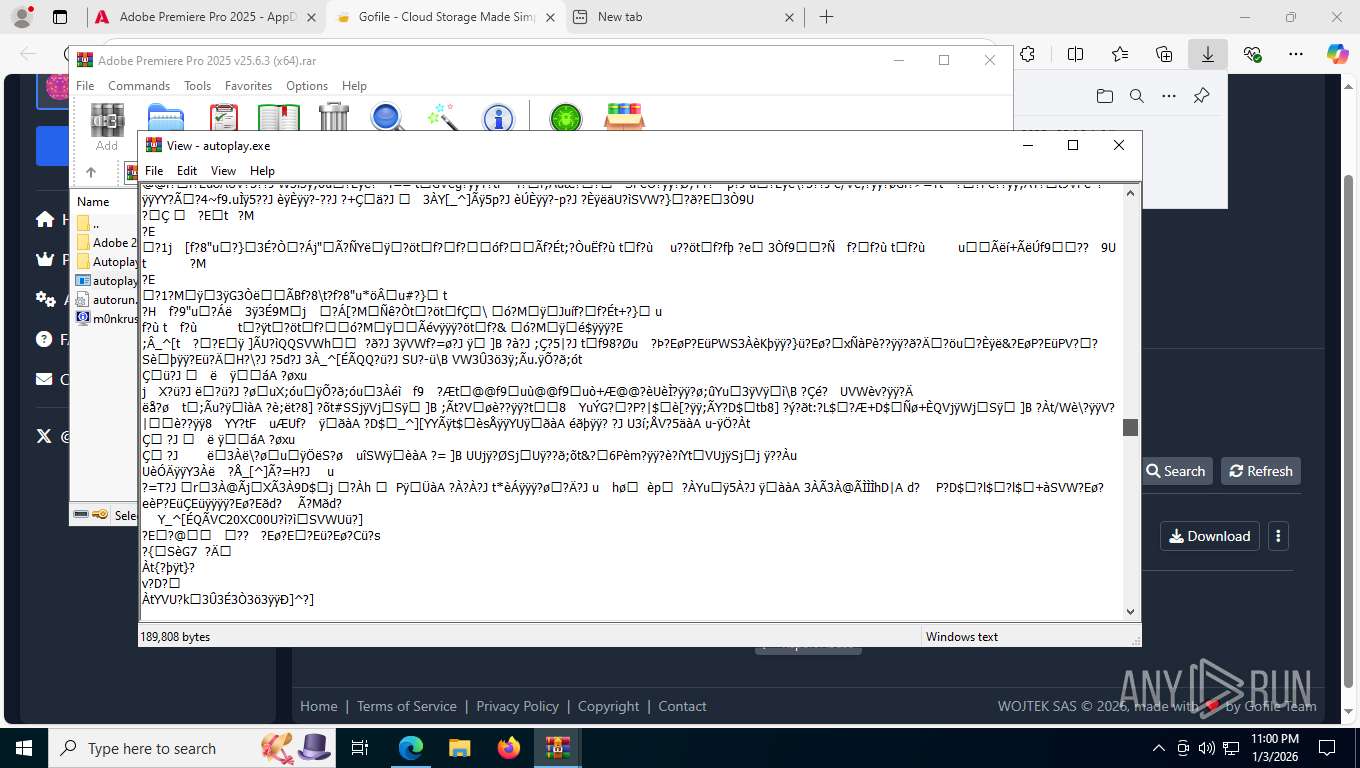Click the Info icon in WinRAR toolbar
This screenshot has width=1360, height=768.
tap(498, 118)
